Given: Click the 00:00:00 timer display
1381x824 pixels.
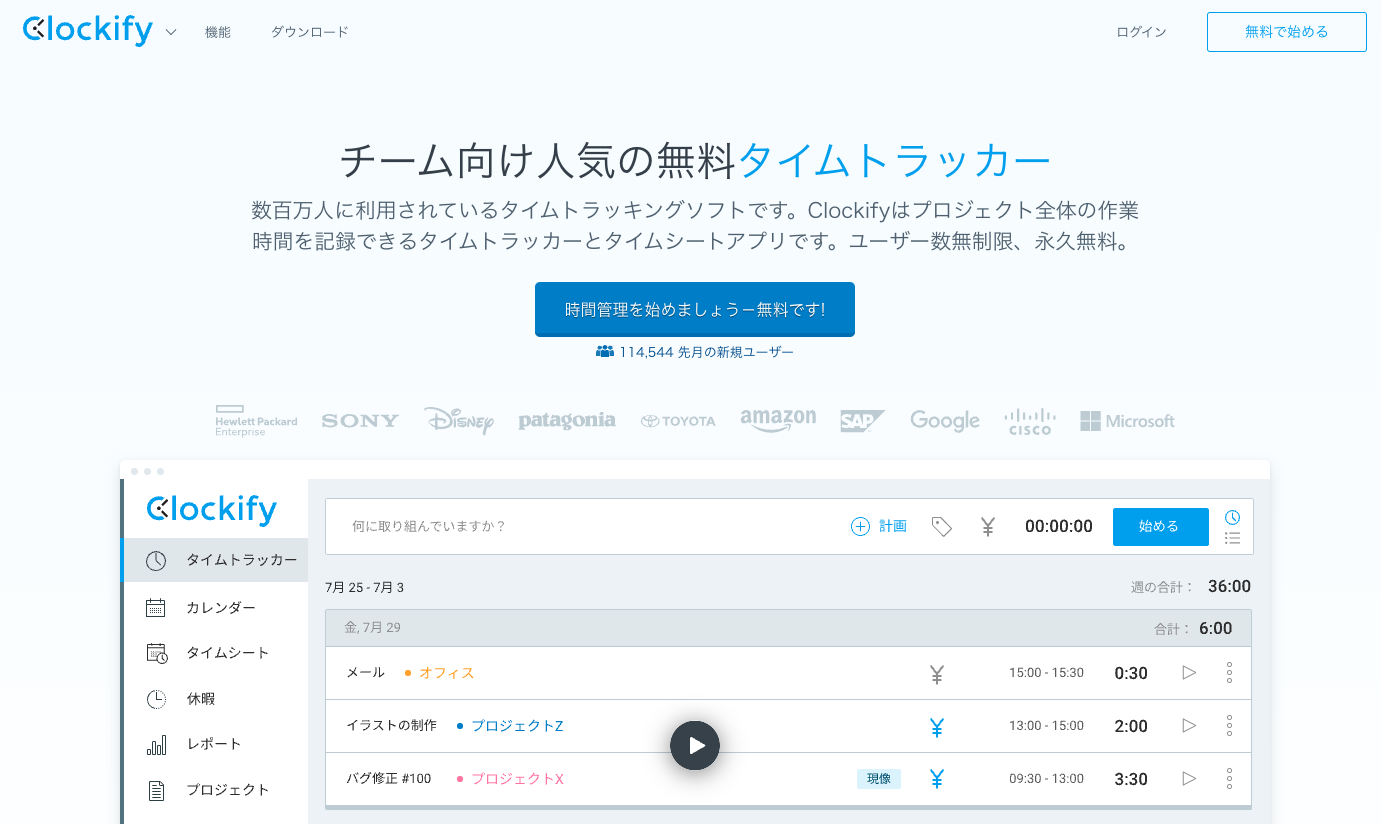Looking at the screenshot, I should pyautogui.click(x=1059, y=526).
